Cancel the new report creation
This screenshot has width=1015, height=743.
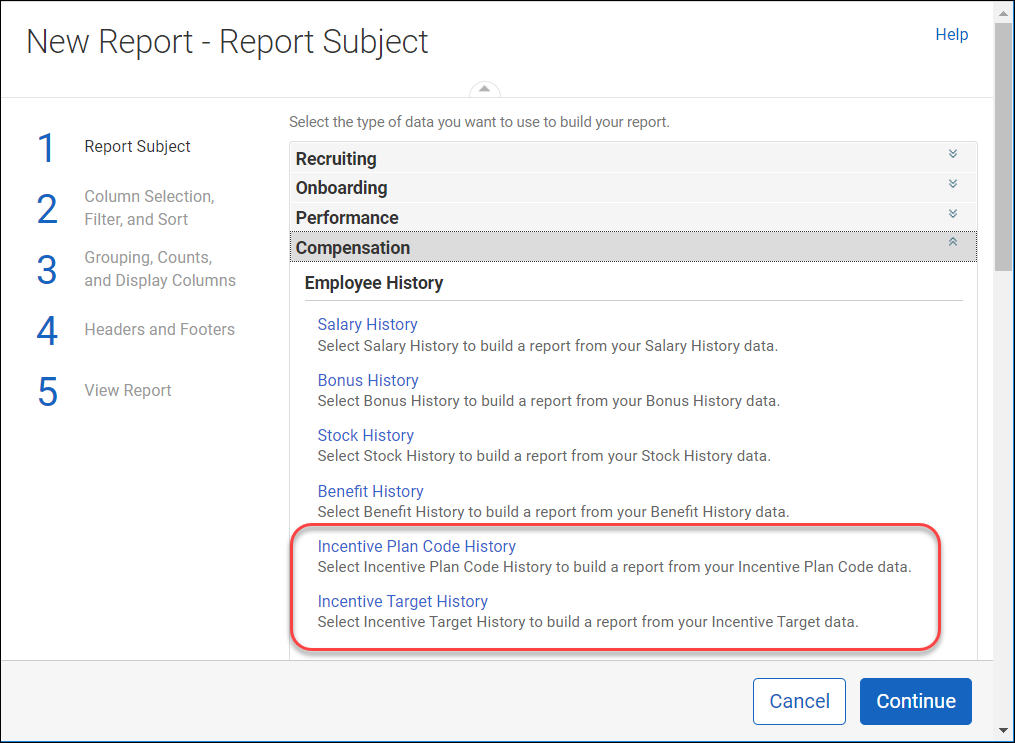click(x=799, y=701)
